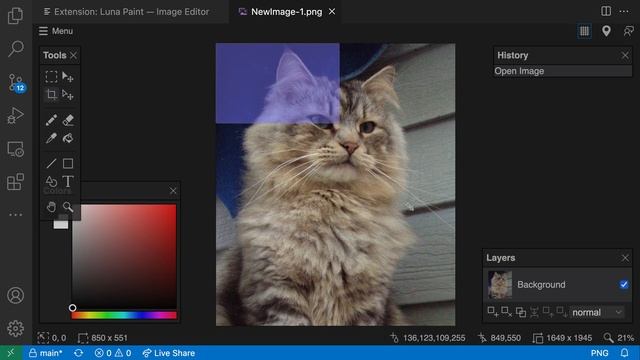Click the 136,123,109,255 color value status
The width and height of the screenshot is (640, 360).
(428, 338)
